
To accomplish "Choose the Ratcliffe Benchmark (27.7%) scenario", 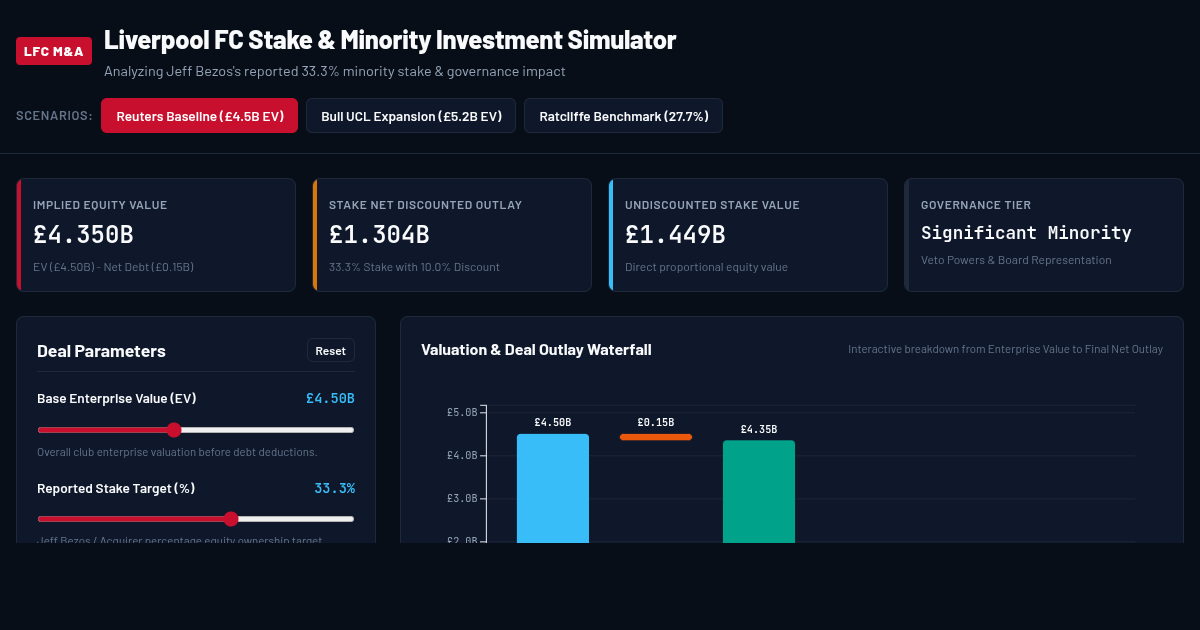I will 623,116.
